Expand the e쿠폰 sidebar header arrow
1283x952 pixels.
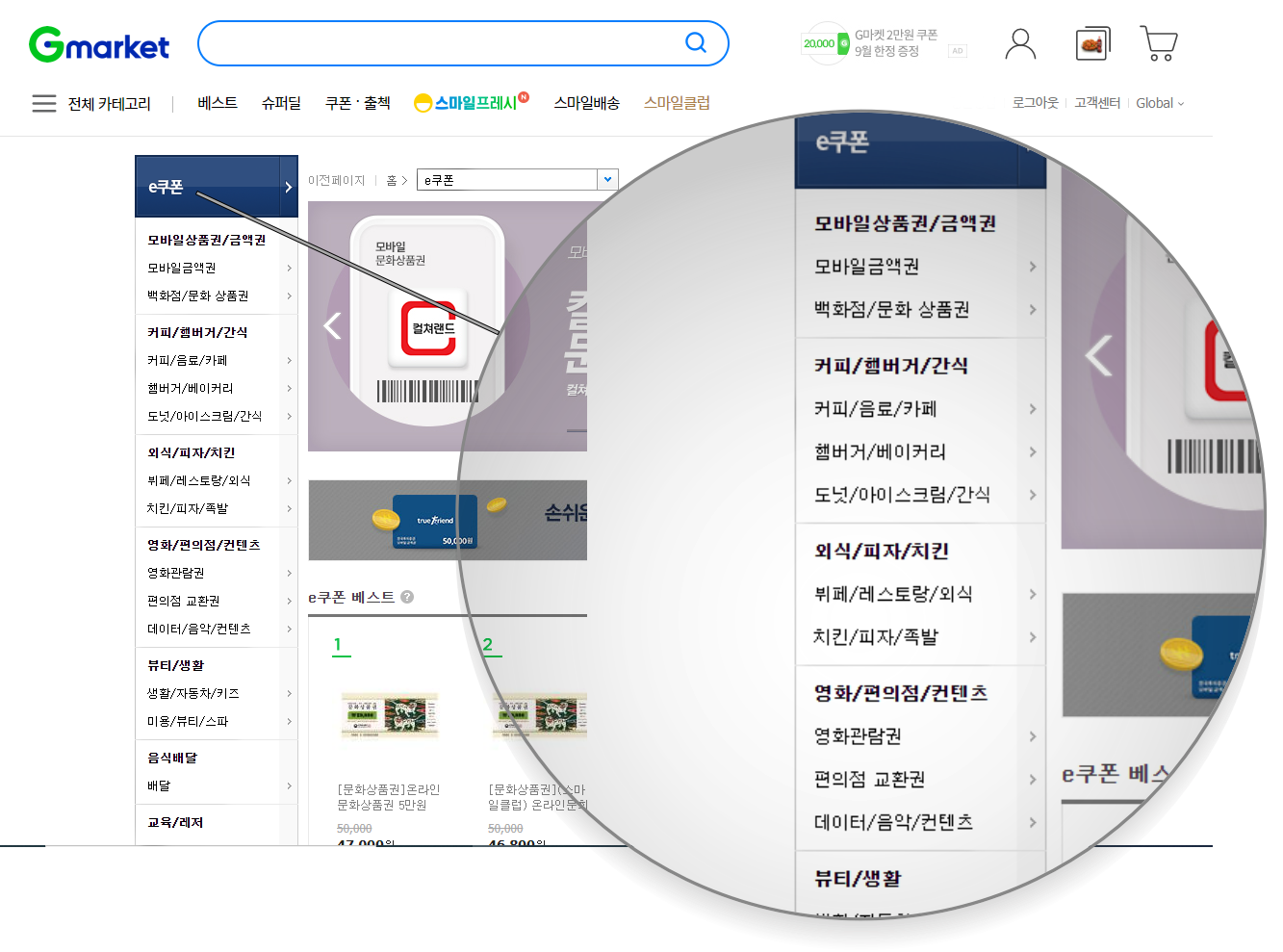pos(288,187)
